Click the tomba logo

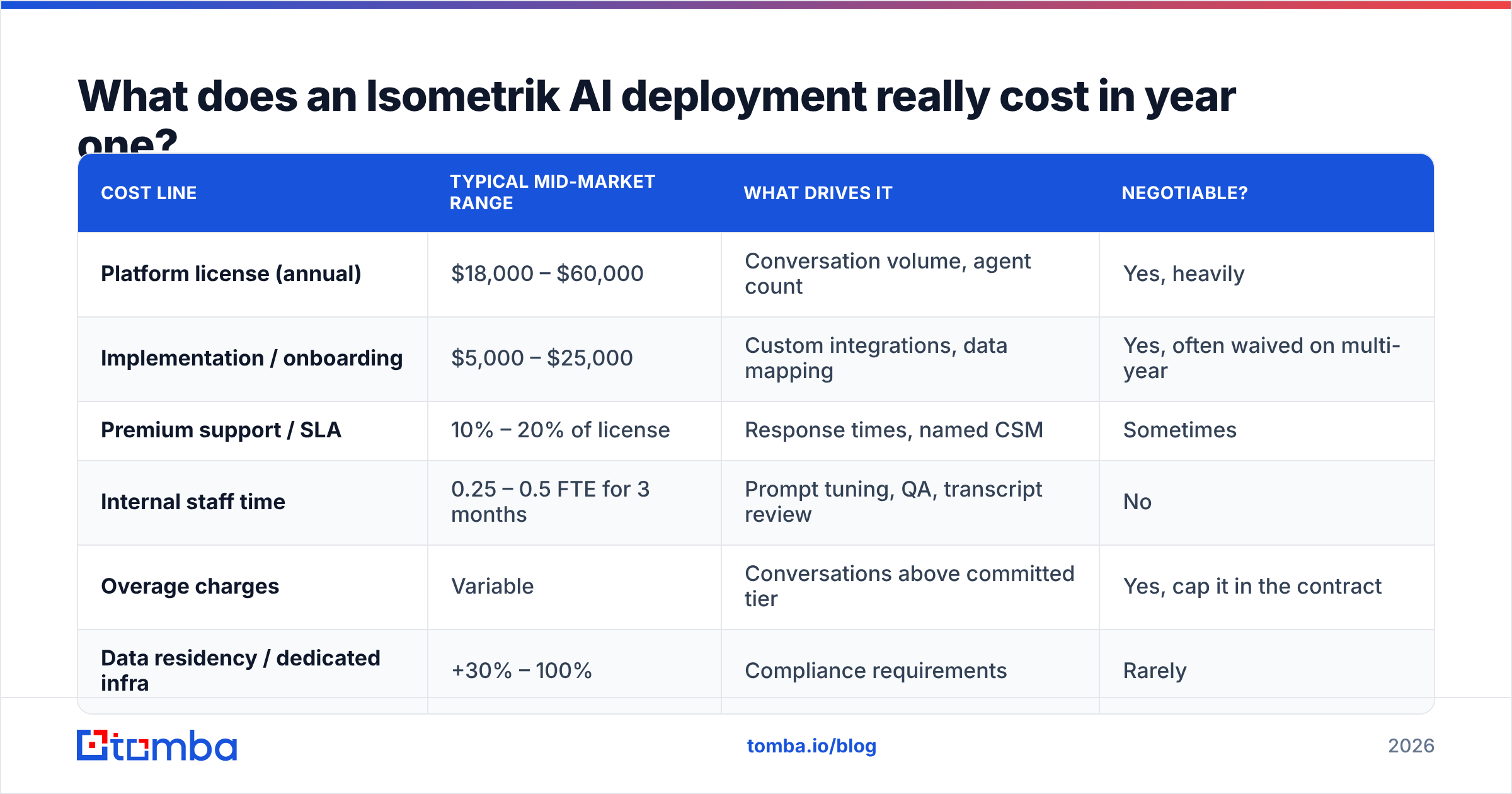pyautogui.click(x=157, y=745)
